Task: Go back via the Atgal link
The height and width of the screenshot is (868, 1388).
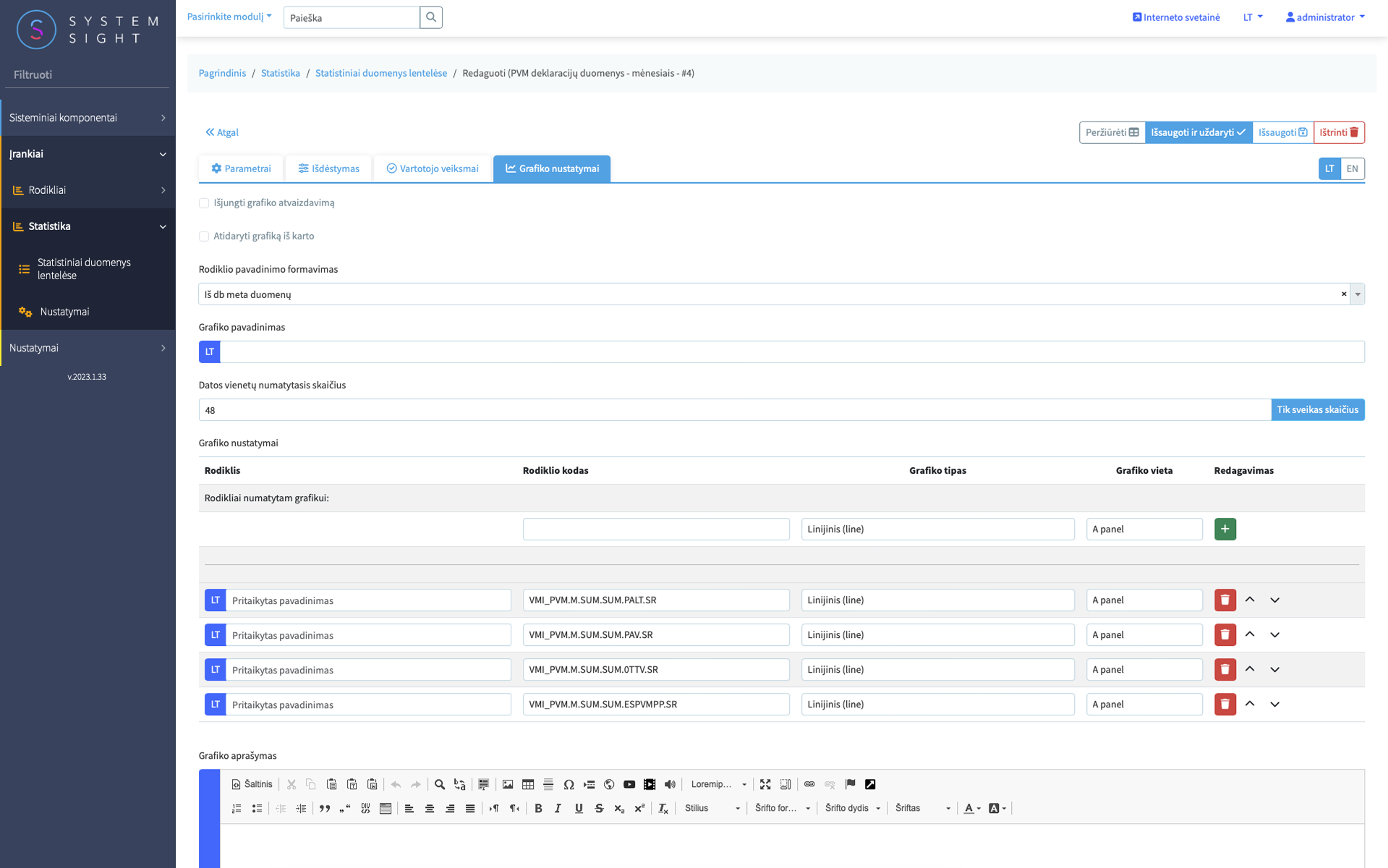Action: pyautogui.click(x=222, y=132)
